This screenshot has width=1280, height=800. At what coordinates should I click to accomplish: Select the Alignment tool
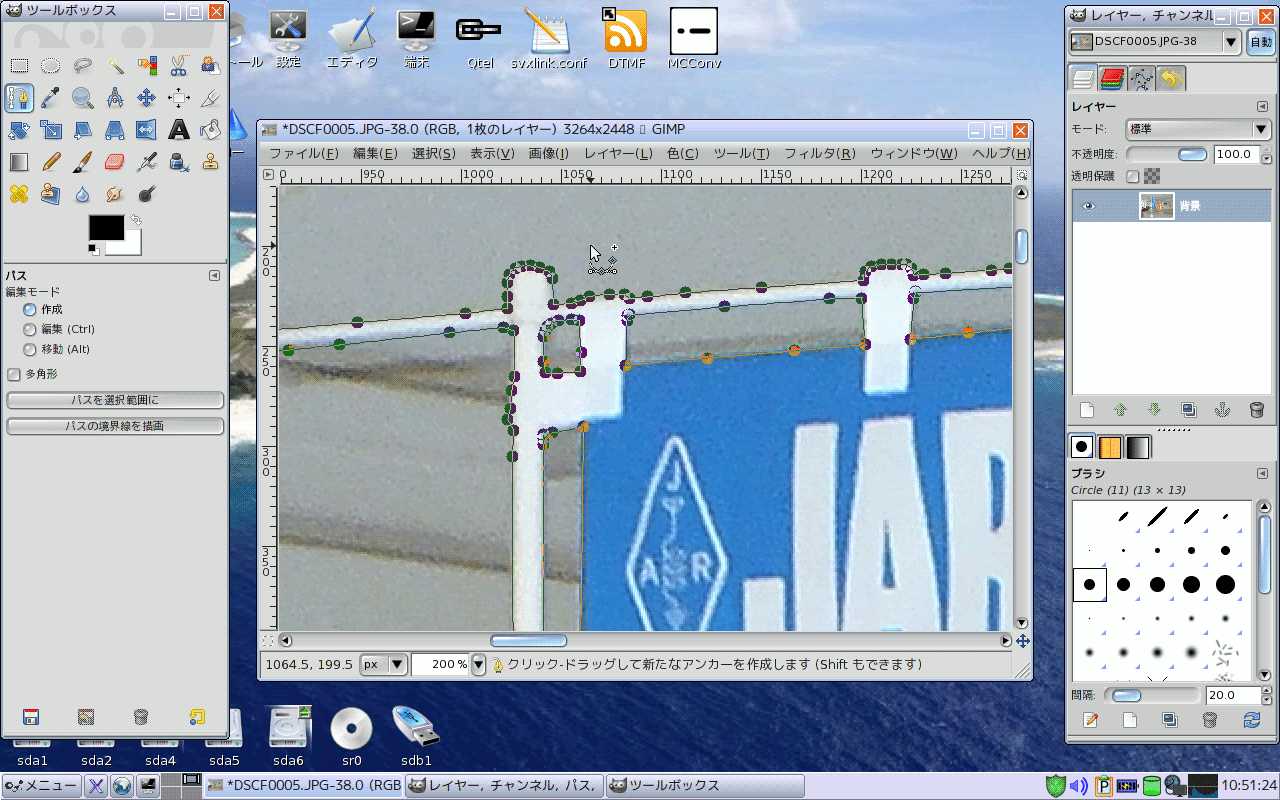pos(179,98)
